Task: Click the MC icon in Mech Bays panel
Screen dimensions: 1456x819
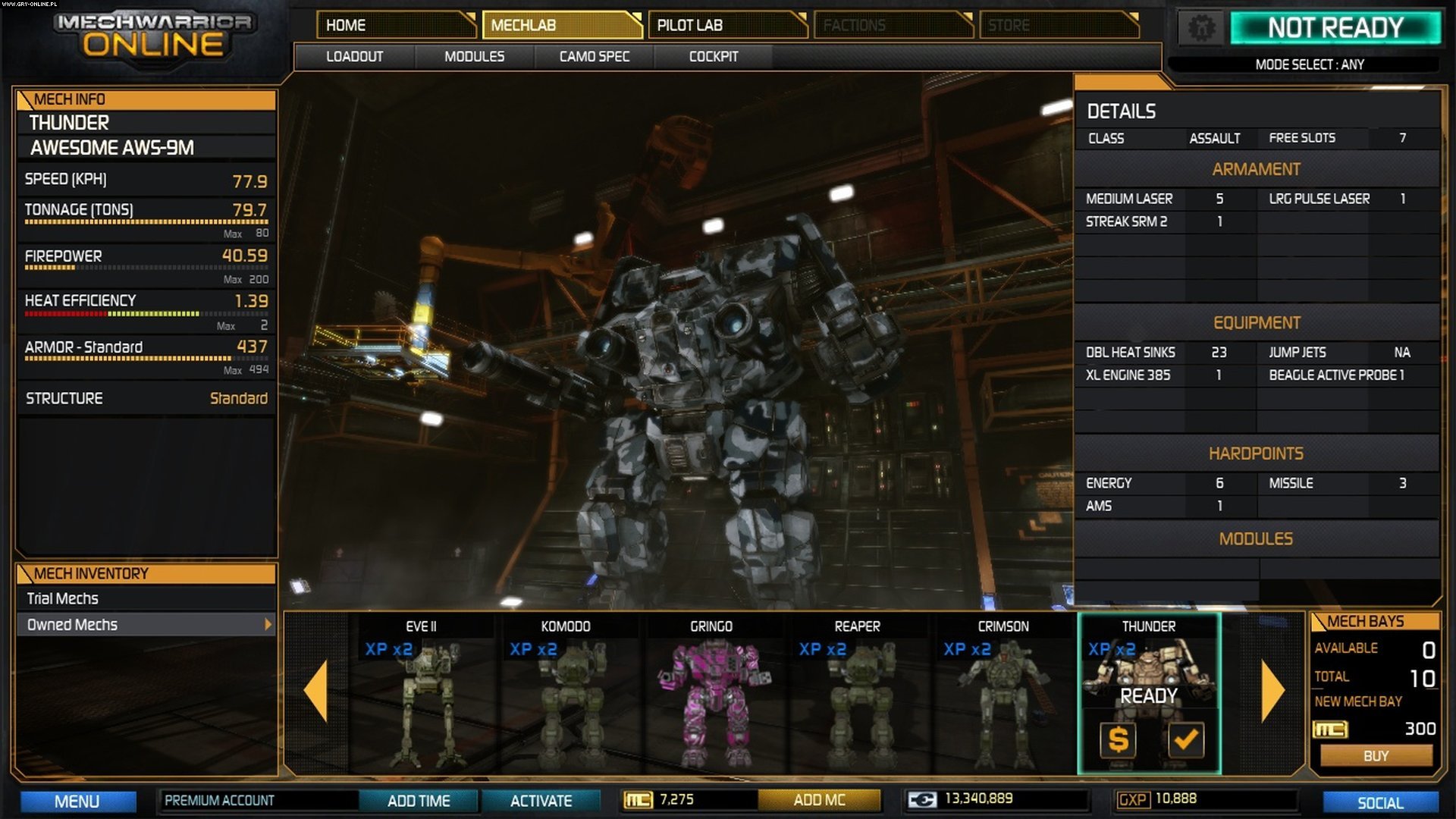Action: point(1330,730)
